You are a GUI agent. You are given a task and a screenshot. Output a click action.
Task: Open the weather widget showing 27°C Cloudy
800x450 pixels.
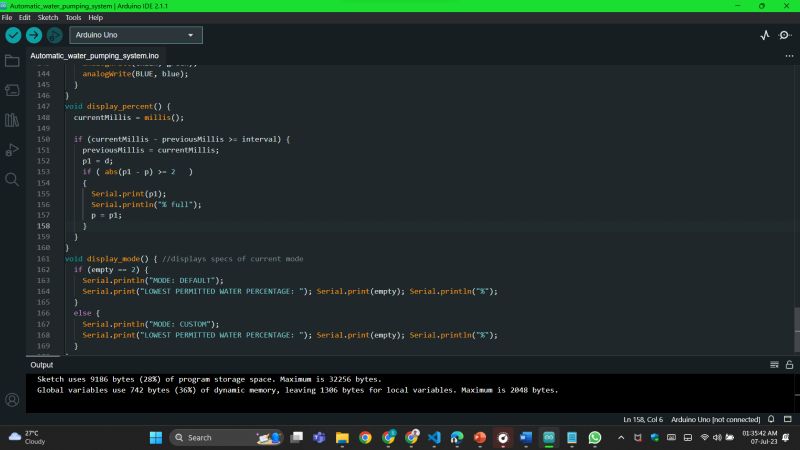coord(28,437)
